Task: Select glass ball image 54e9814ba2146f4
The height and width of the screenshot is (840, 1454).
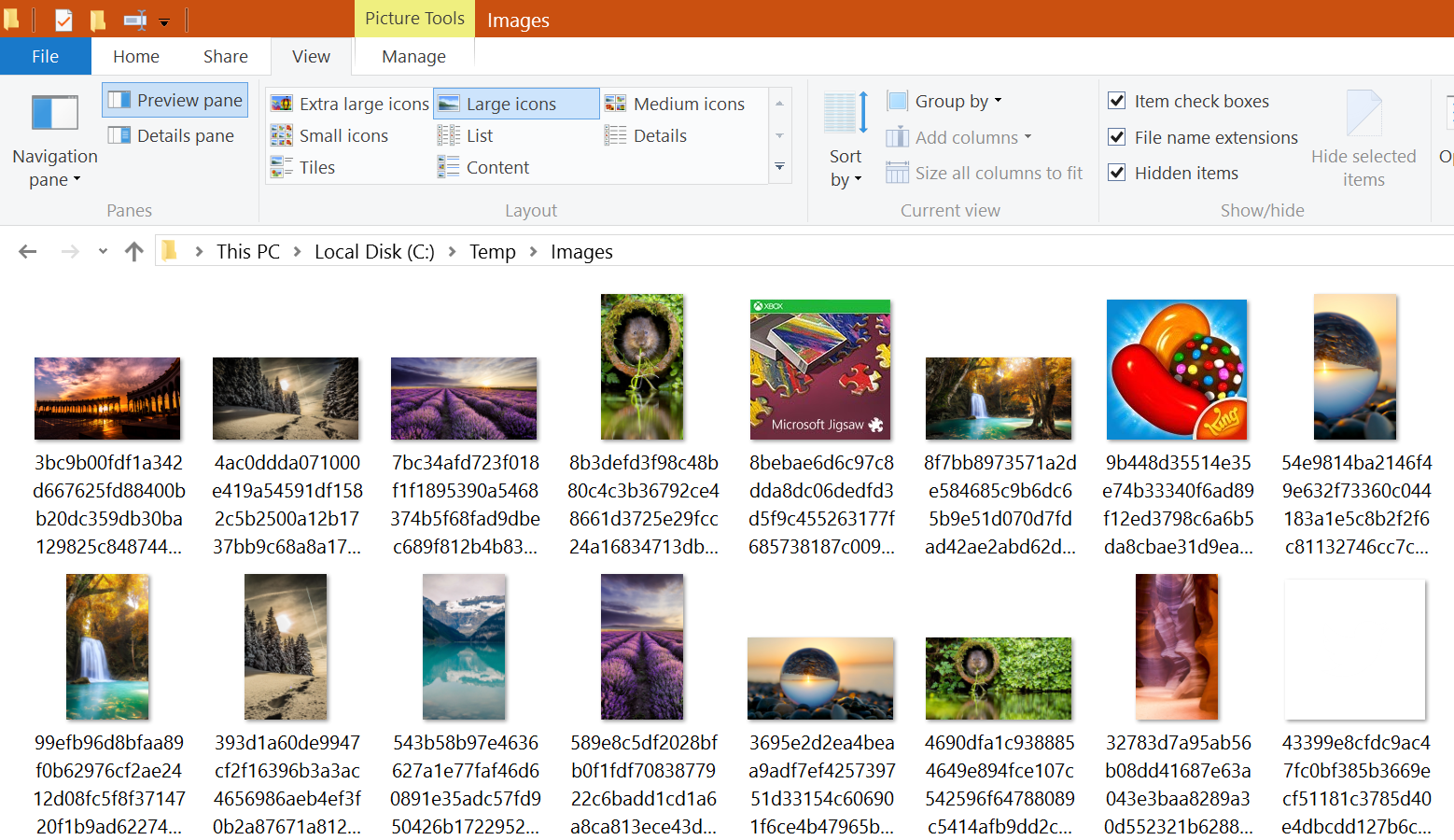Action: [x=1355, y=367]
